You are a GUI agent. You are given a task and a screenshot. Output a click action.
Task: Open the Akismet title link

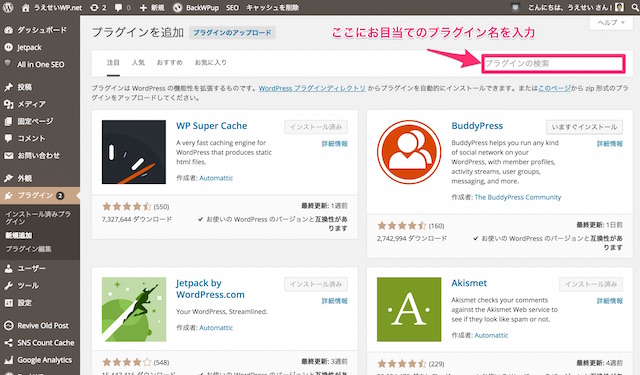469,283
